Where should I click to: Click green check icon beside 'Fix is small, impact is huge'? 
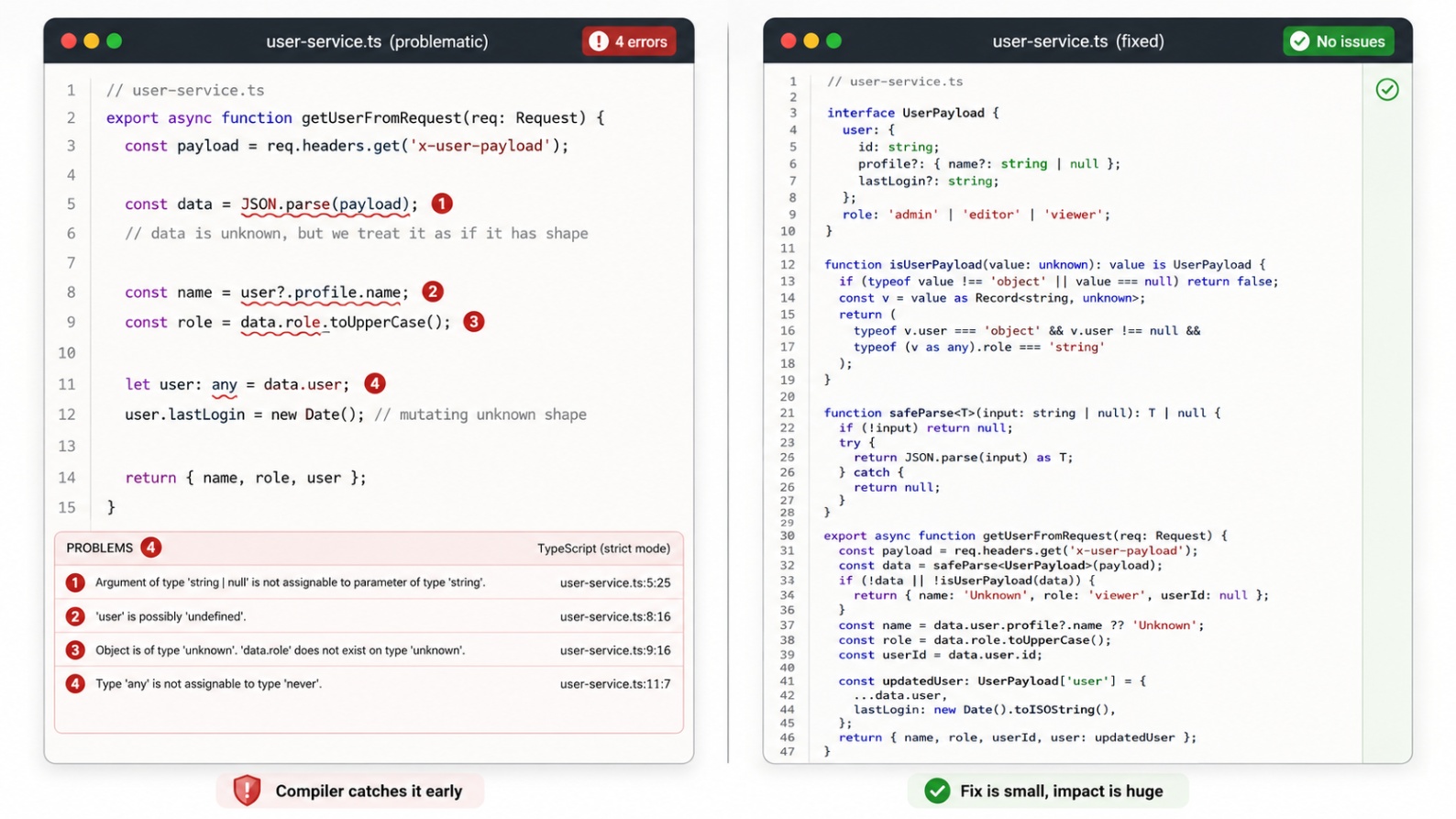937,791
